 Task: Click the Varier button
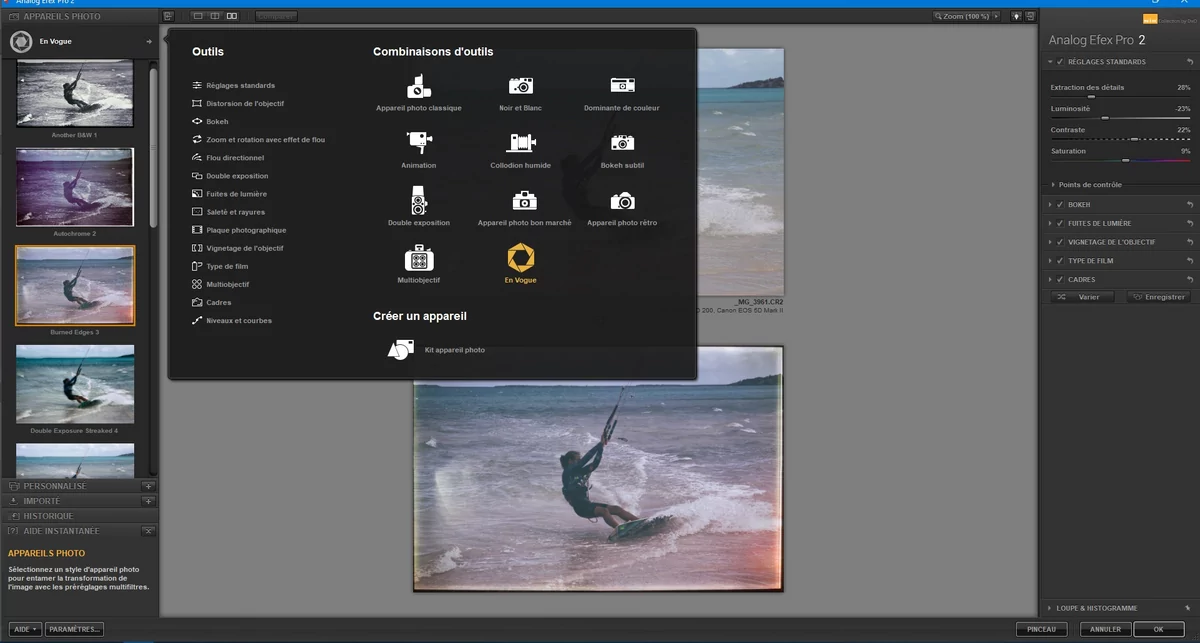[1082, 297]
